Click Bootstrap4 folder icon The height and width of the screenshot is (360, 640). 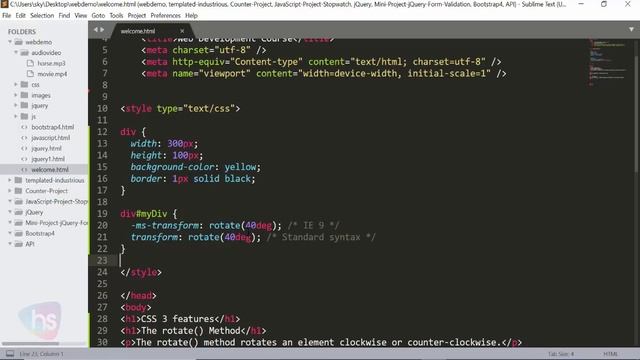[x=19, y=233]
